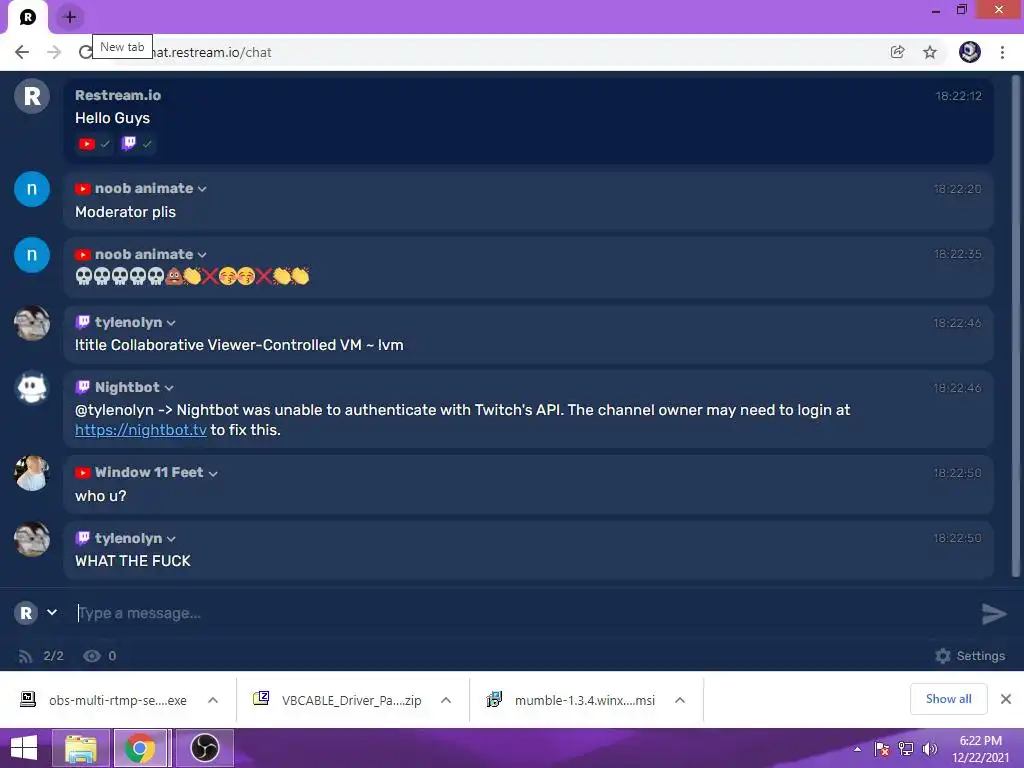Click the 18:22:12 timestamp
1024x768 pixels.
click(958, 96)
